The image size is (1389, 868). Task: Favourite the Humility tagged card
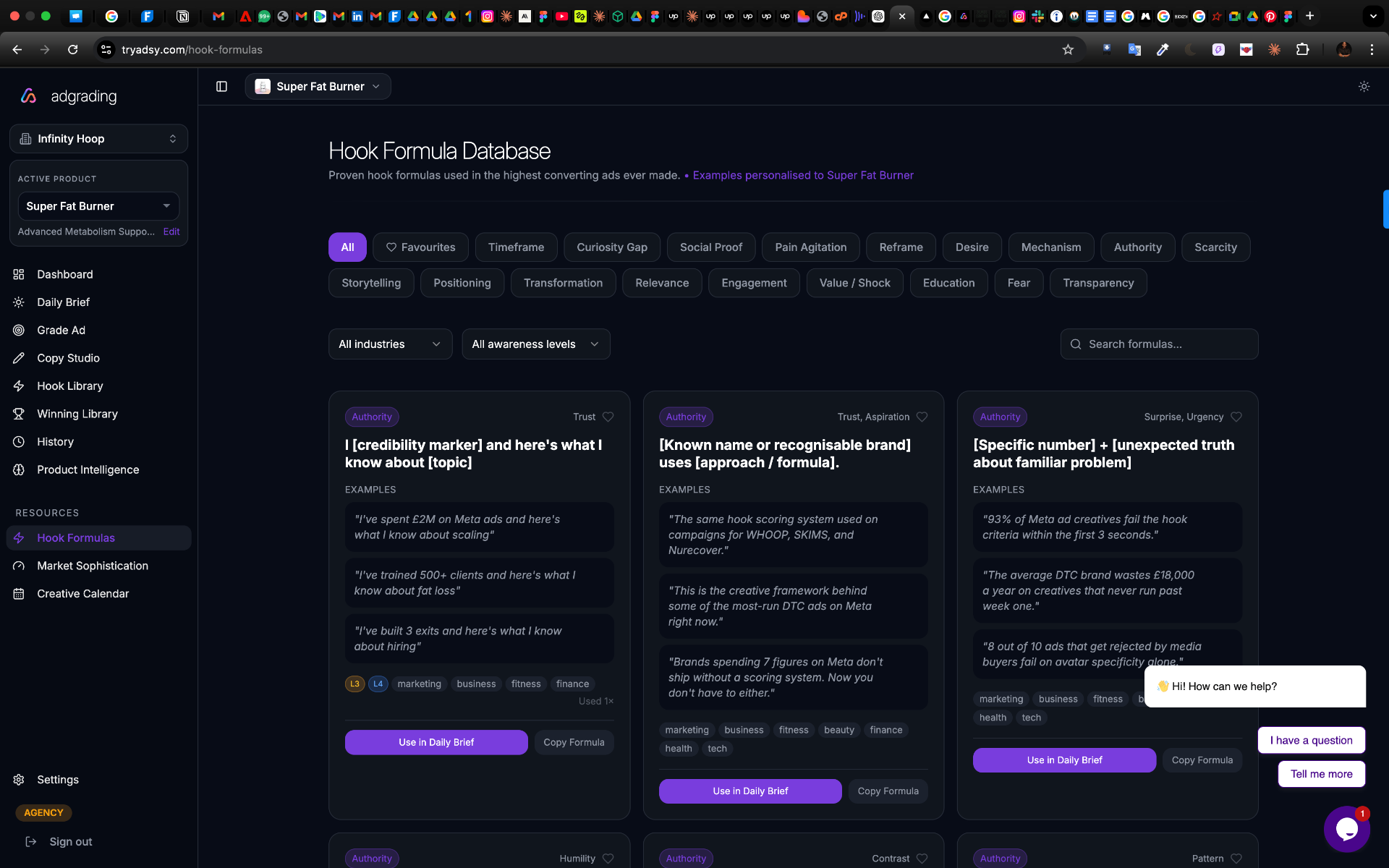coord(608,859)
